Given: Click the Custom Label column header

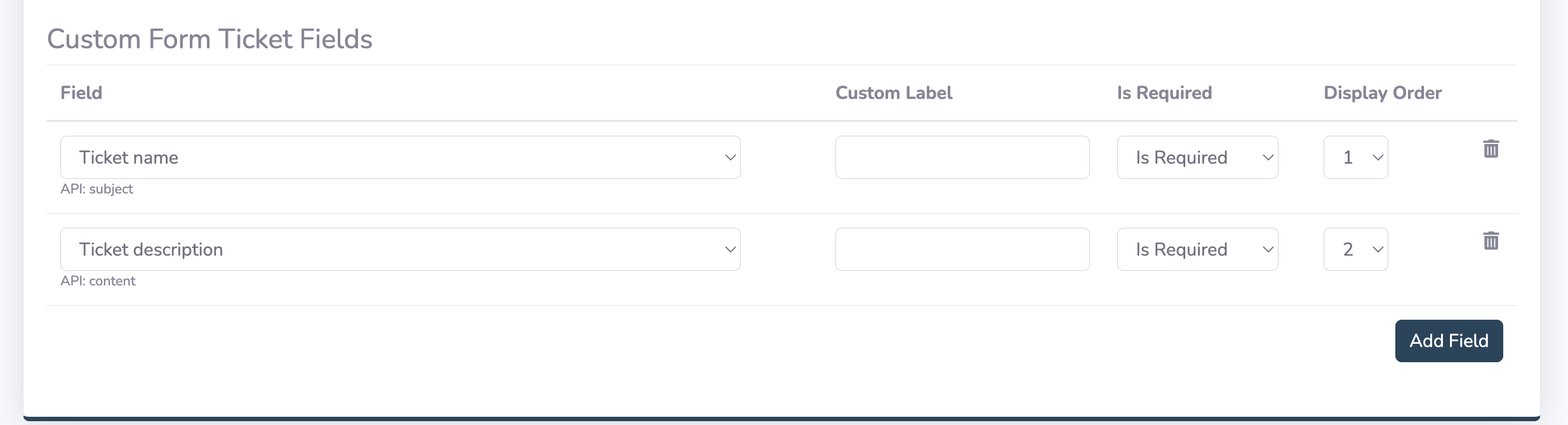Looking at the screenshot, I should [894, 93].
